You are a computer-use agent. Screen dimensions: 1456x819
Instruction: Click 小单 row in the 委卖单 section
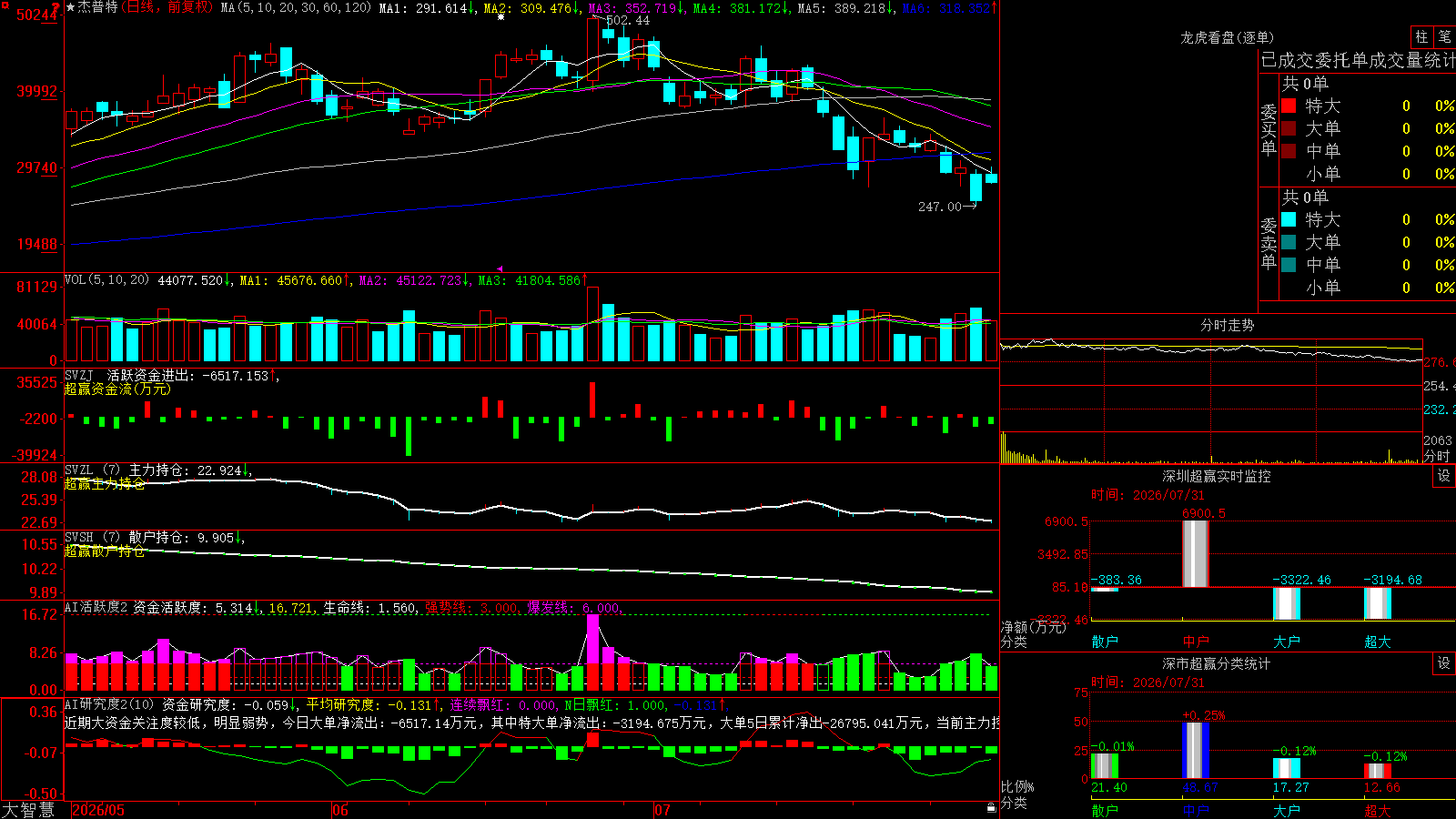pyautogui.click(x=1367, y=288)
